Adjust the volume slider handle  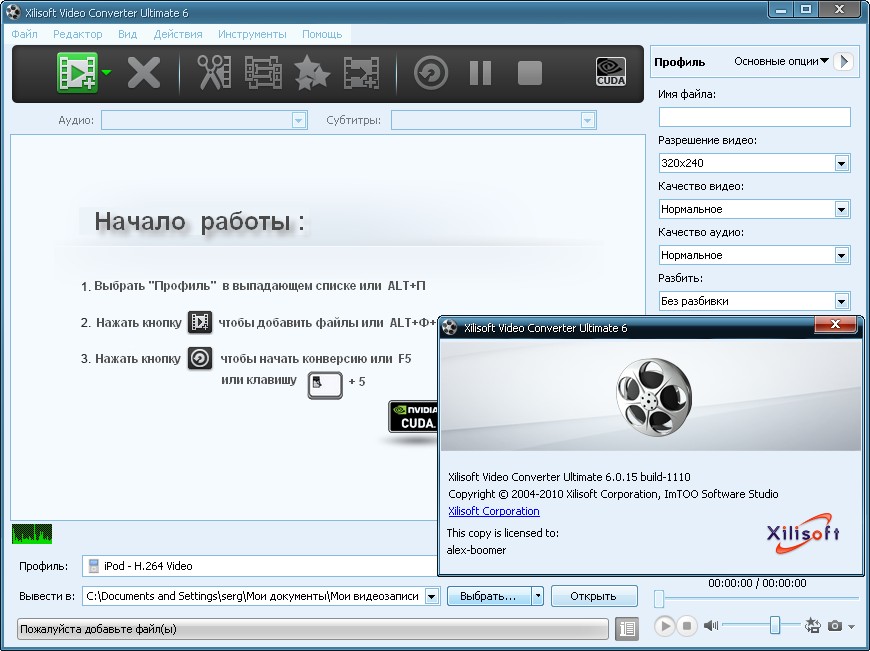click(775, 625)
